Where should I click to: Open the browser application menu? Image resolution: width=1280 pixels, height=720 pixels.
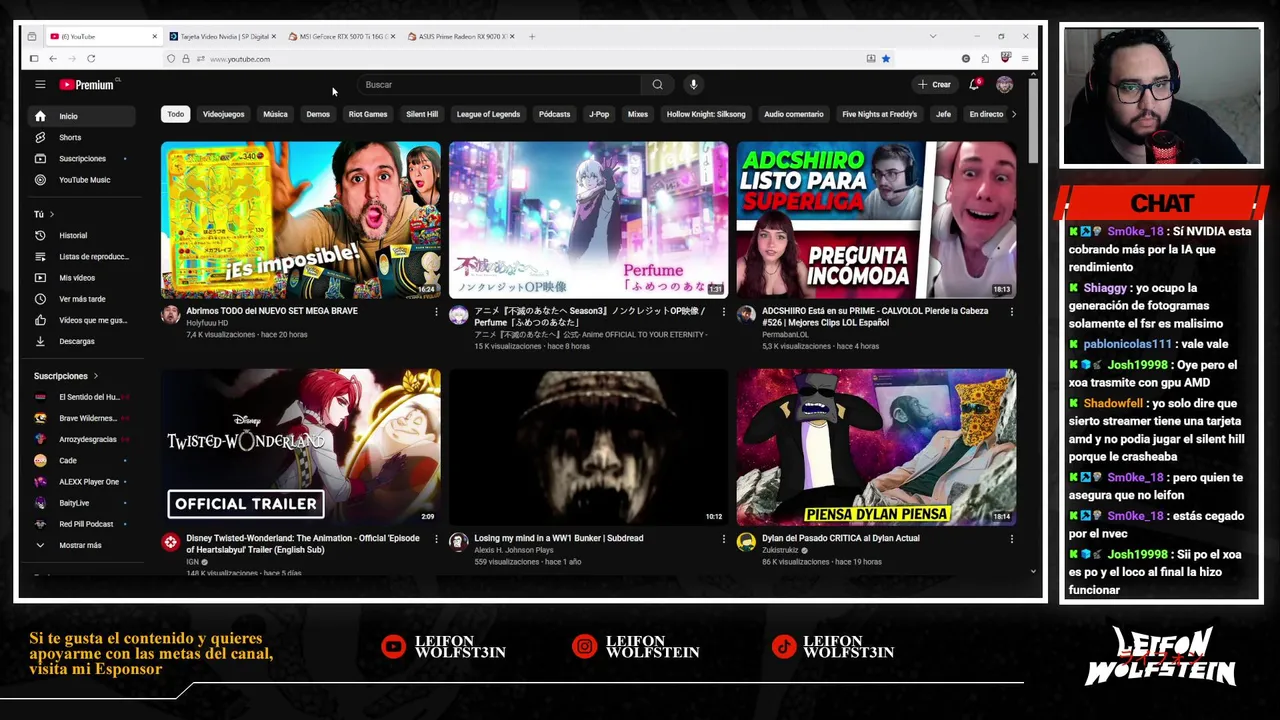[1024, 59]
